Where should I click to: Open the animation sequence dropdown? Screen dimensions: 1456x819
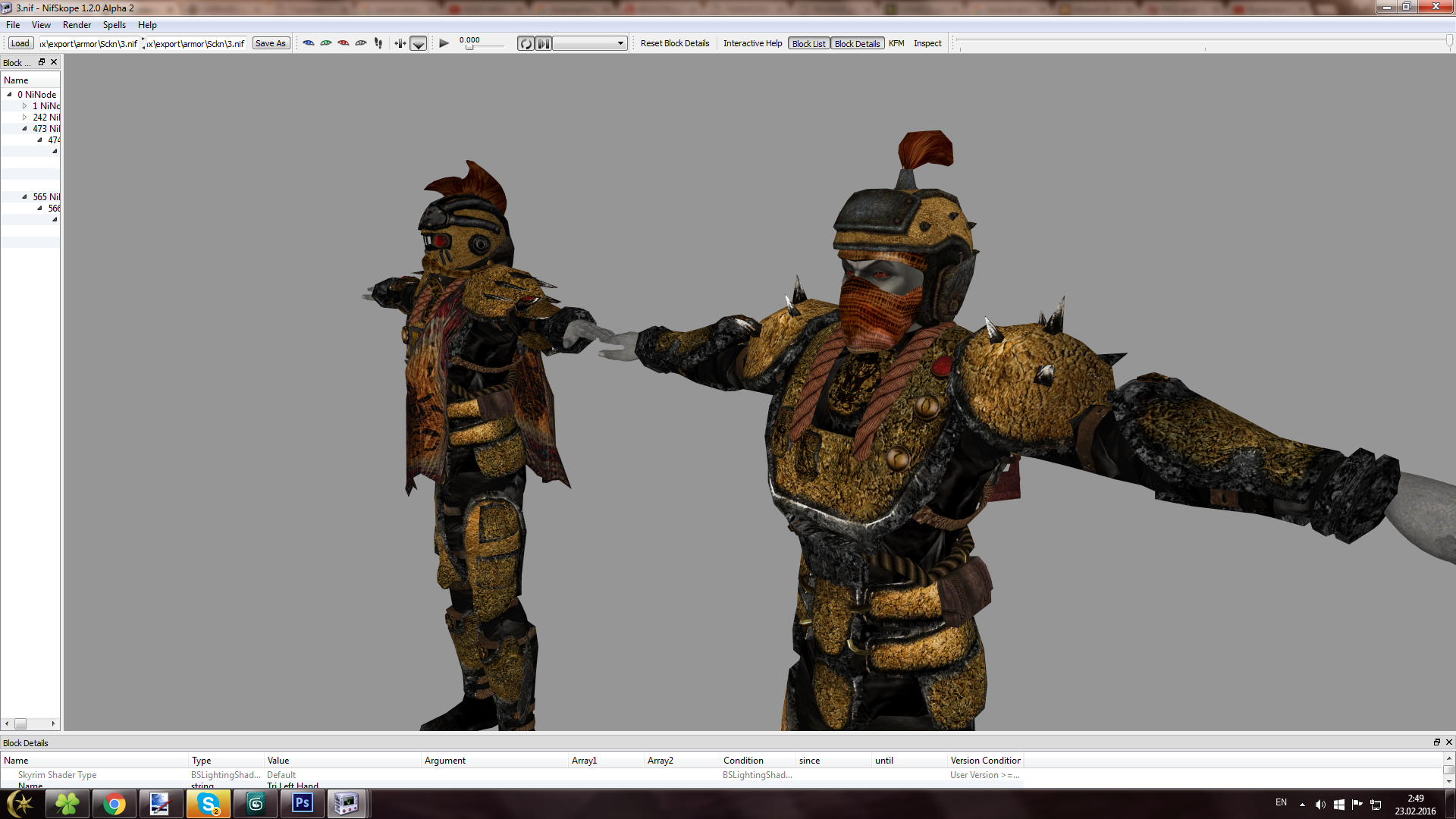coord(590,43)
